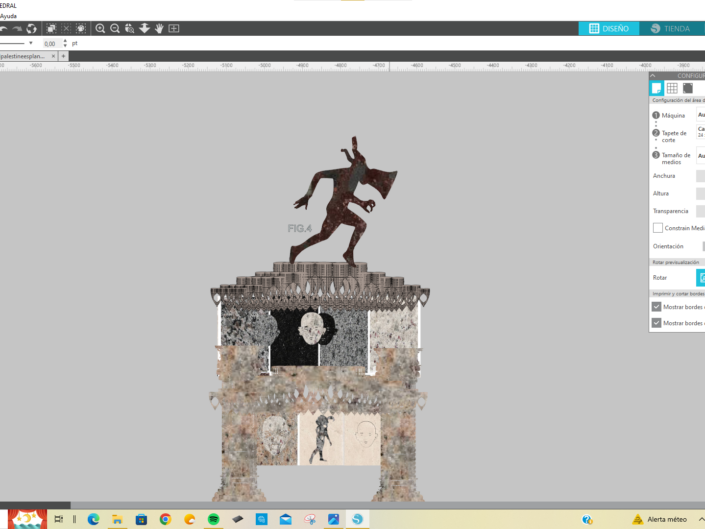Open Microsoft Edge from the taskbar
Screen dimensions: 705x529
(x=94, y=520)
